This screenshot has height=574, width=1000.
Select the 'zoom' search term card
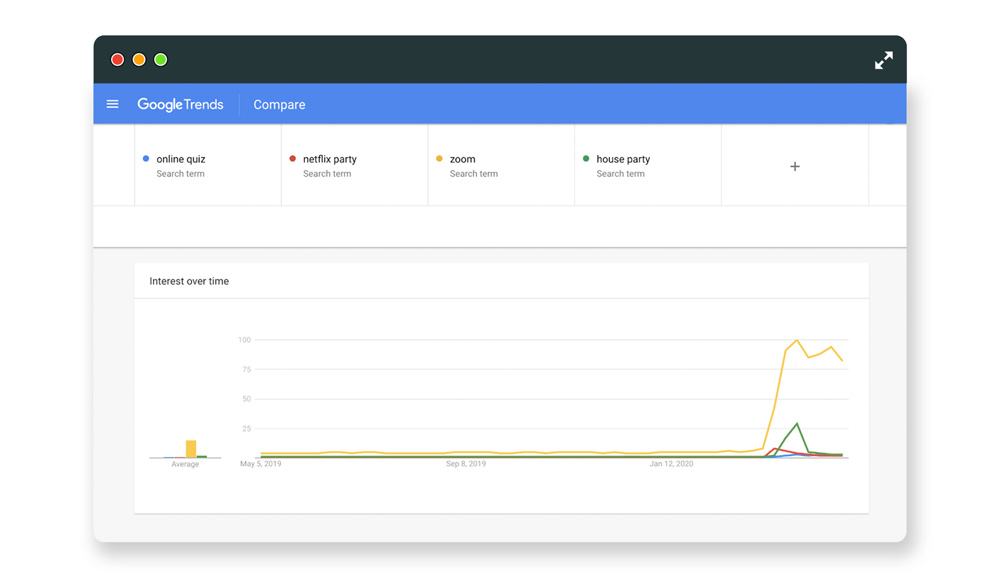point(501,166)
